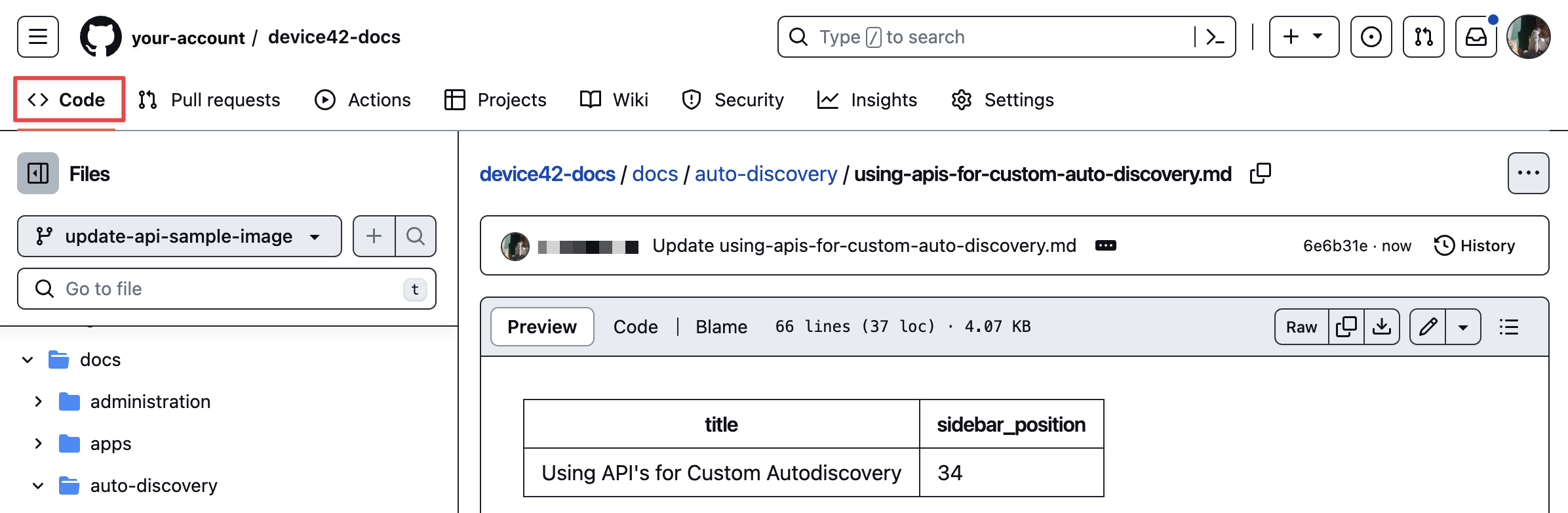1568x513 pixels.
Task: Switch to Code view of file
Action: [635, 327]
